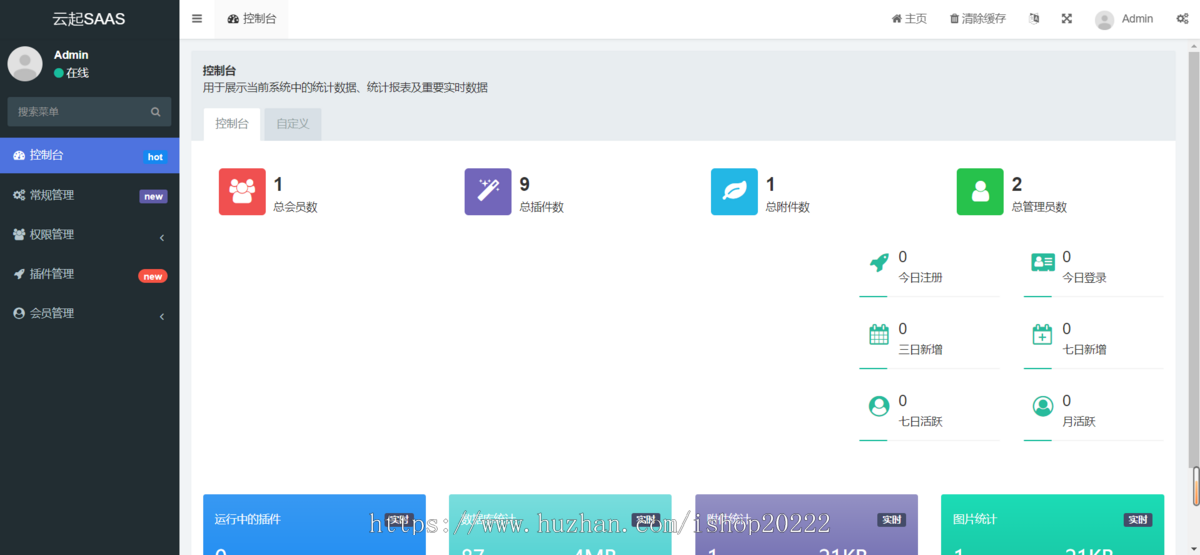Select 控制台 in the sidebar menu
Image resolution: width=1200 pixels, height=555 pixels.
pyautogui.click(x=90, y=156)
